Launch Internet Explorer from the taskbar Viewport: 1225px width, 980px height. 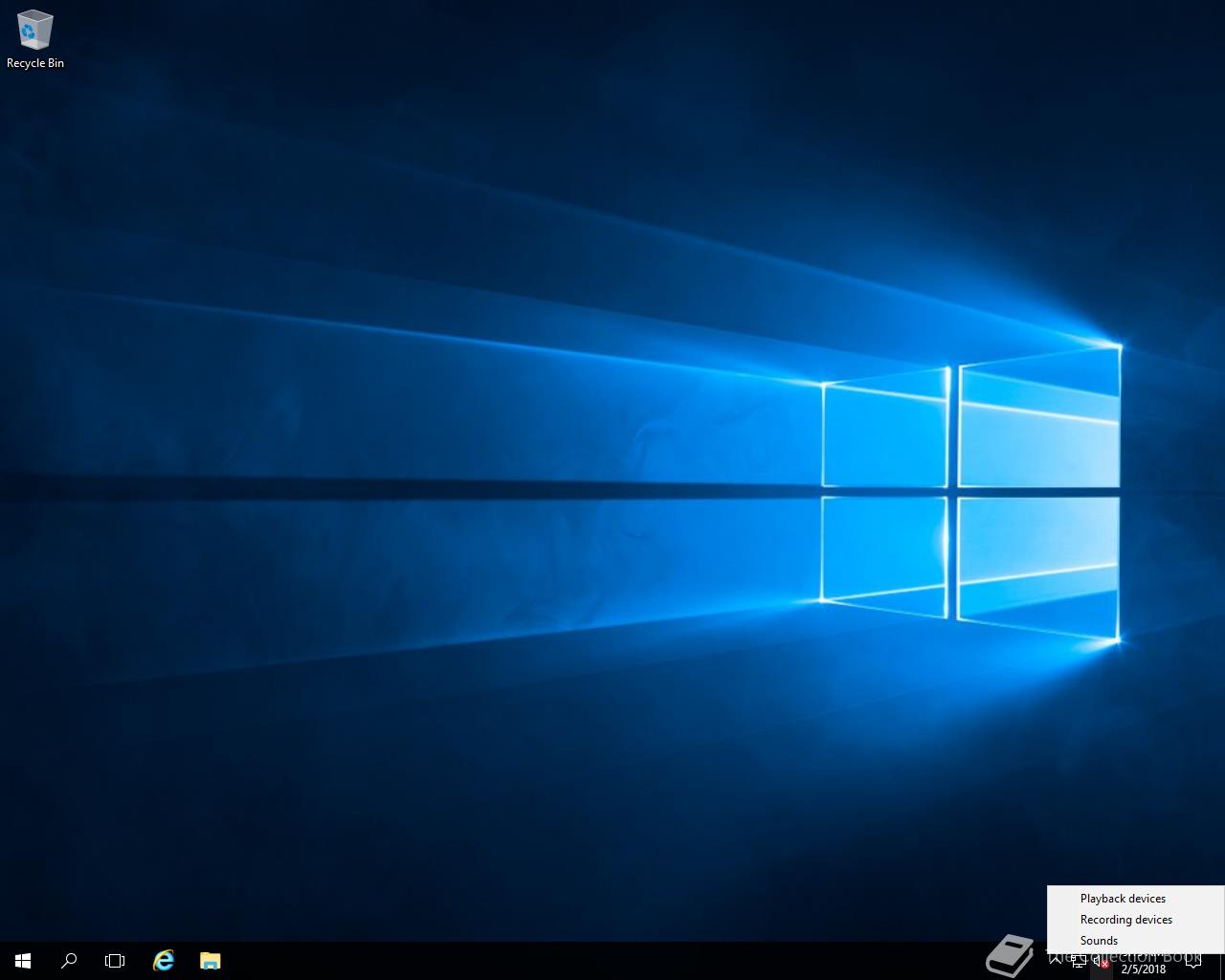[164, 960]
